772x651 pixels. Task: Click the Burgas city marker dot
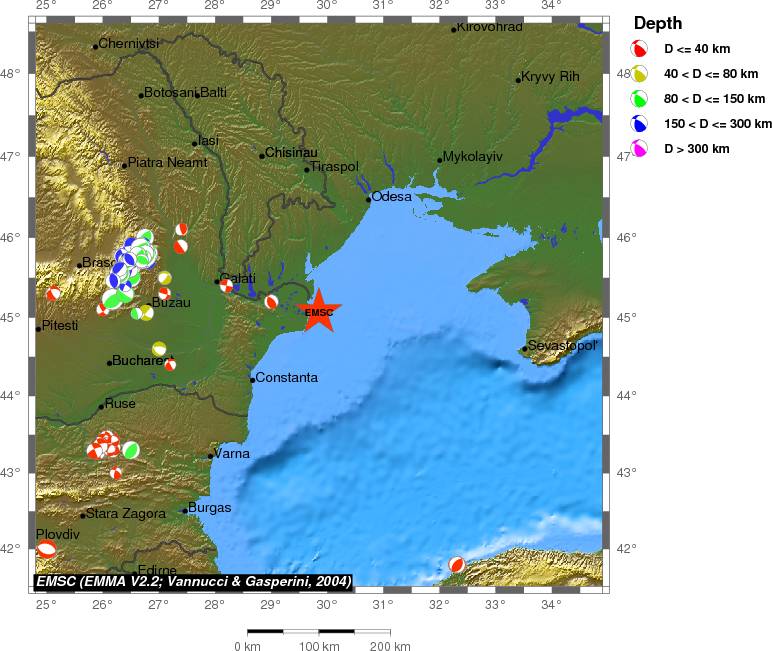coord(185,511)
